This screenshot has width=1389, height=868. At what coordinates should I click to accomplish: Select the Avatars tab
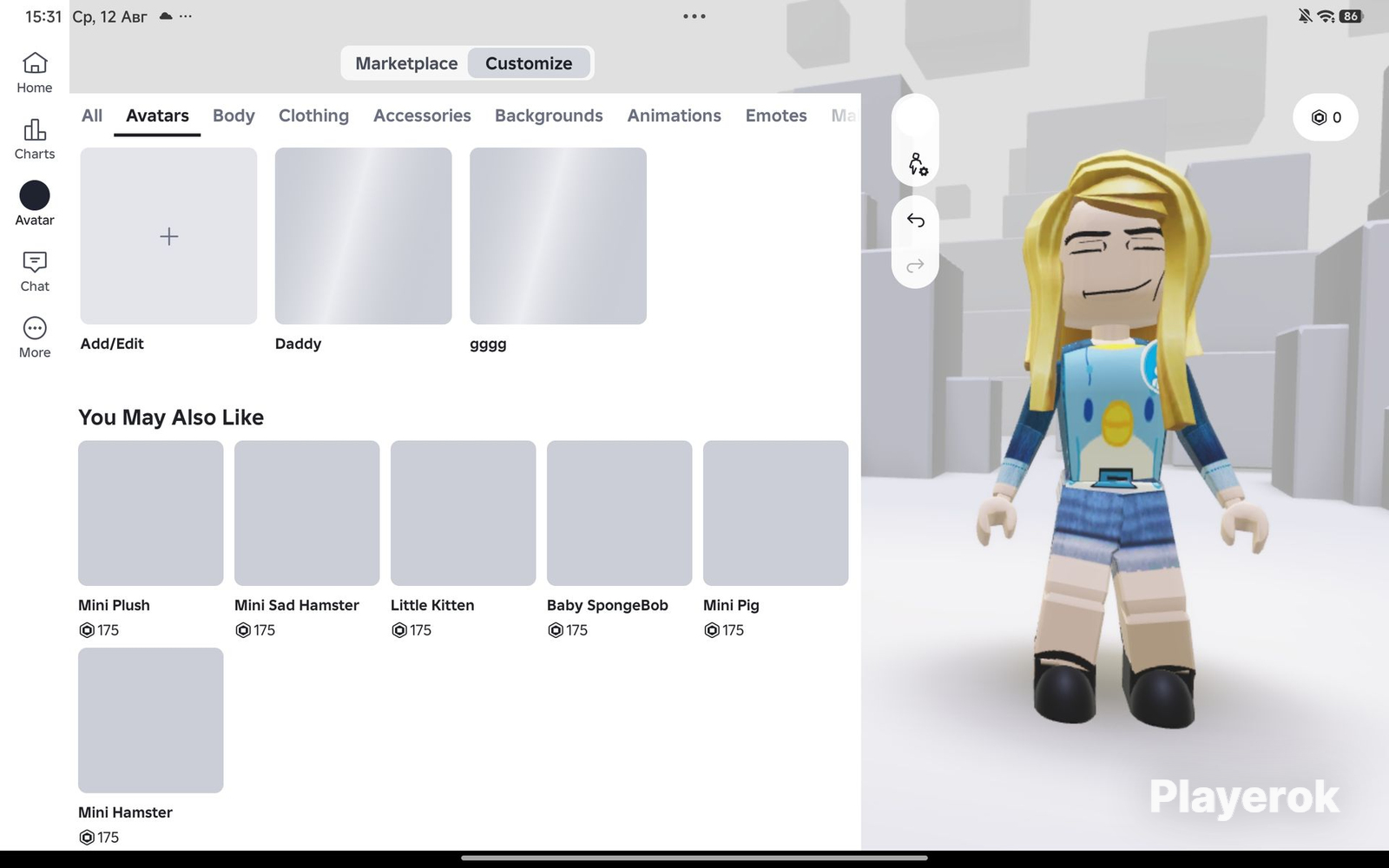[157, 115]
